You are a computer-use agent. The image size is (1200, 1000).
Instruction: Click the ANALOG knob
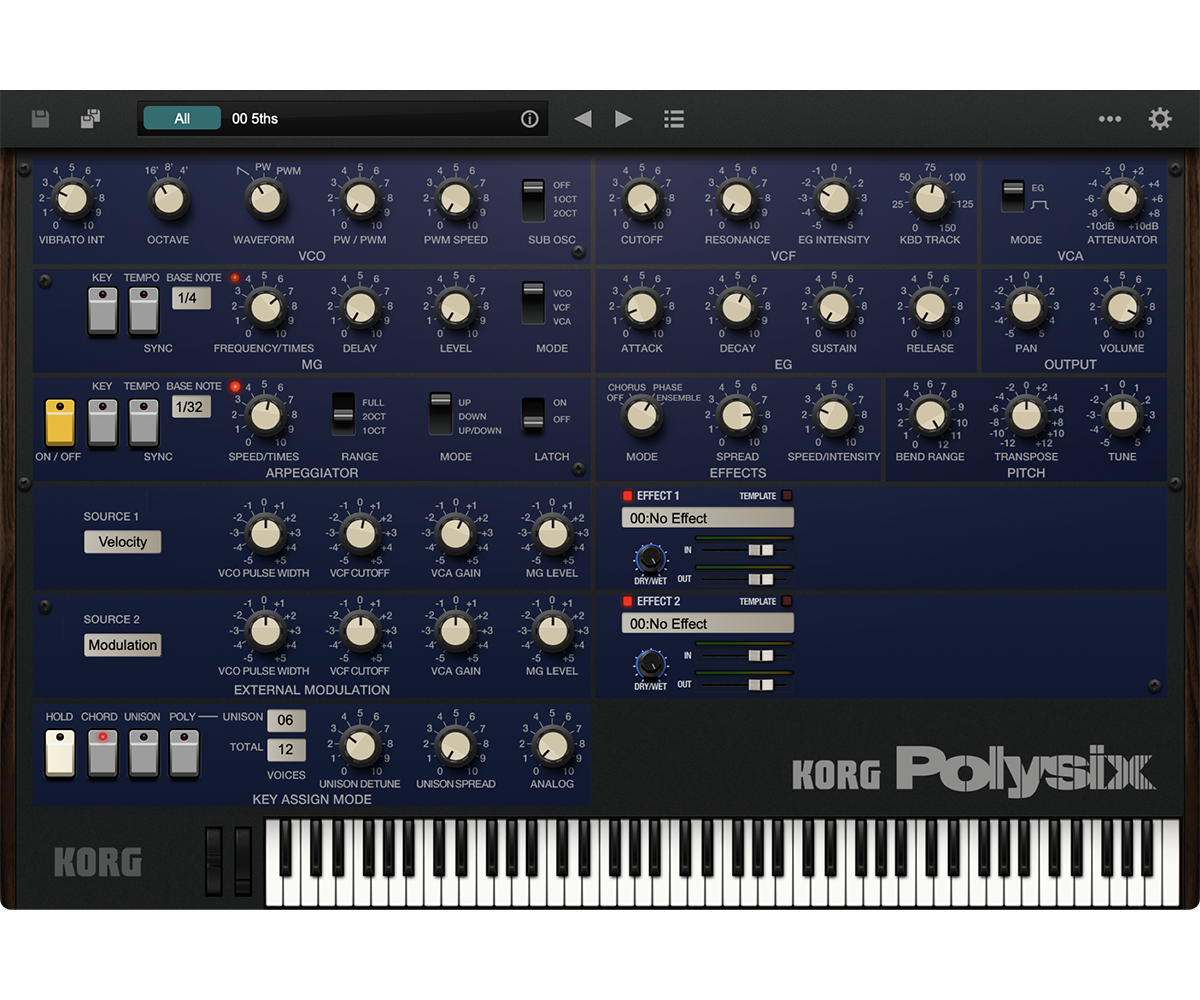551,745
